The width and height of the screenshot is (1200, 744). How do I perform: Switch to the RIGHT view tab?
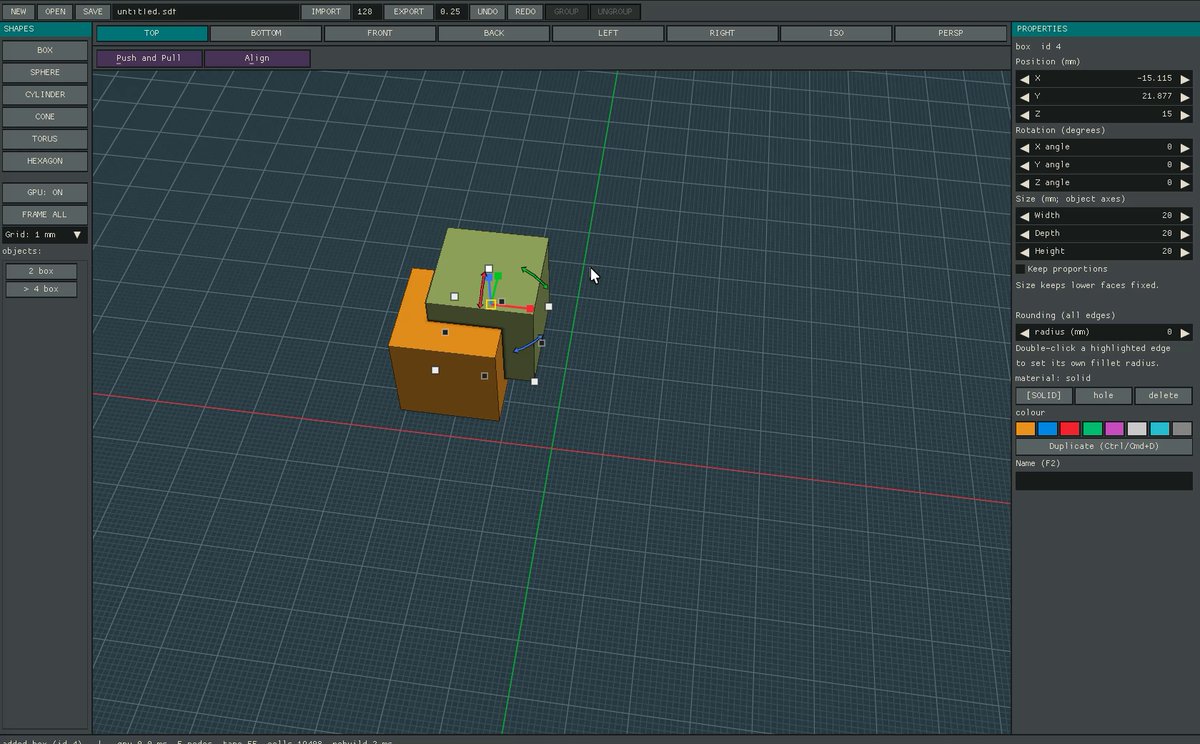click(x=722, y=33)
